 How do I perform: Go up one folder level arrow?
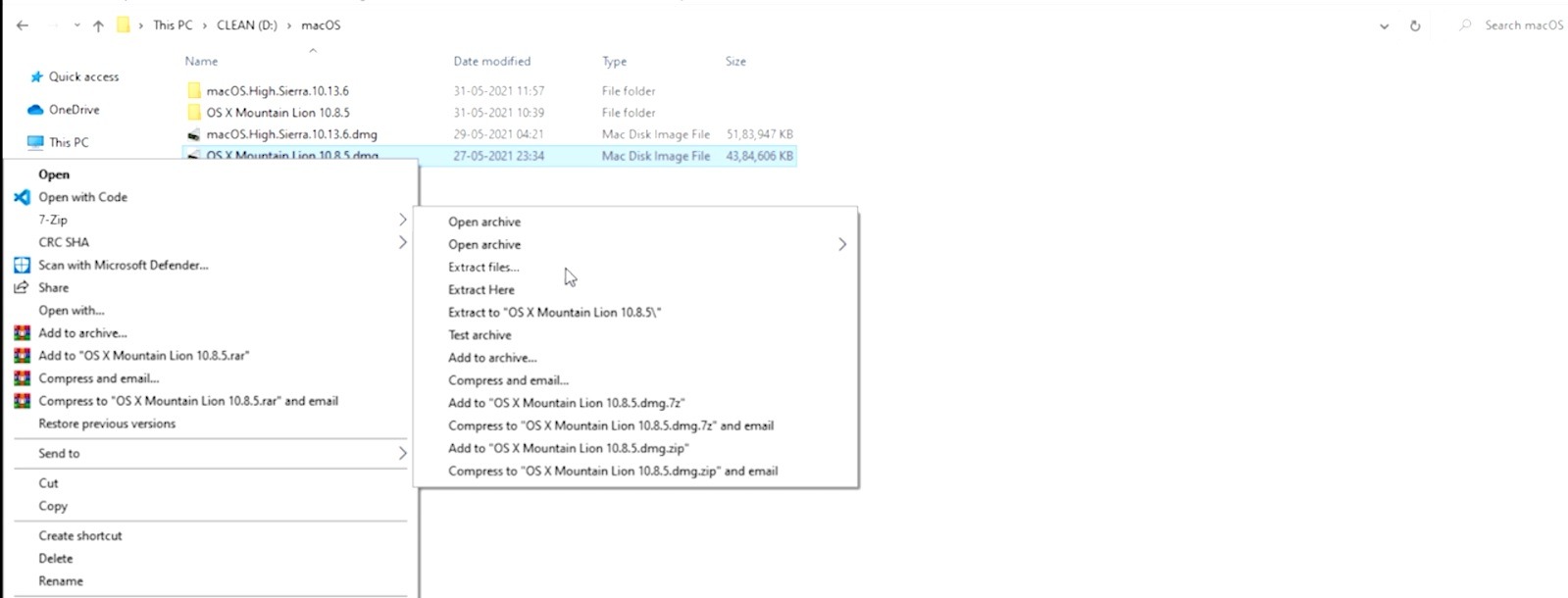[98, 25]
